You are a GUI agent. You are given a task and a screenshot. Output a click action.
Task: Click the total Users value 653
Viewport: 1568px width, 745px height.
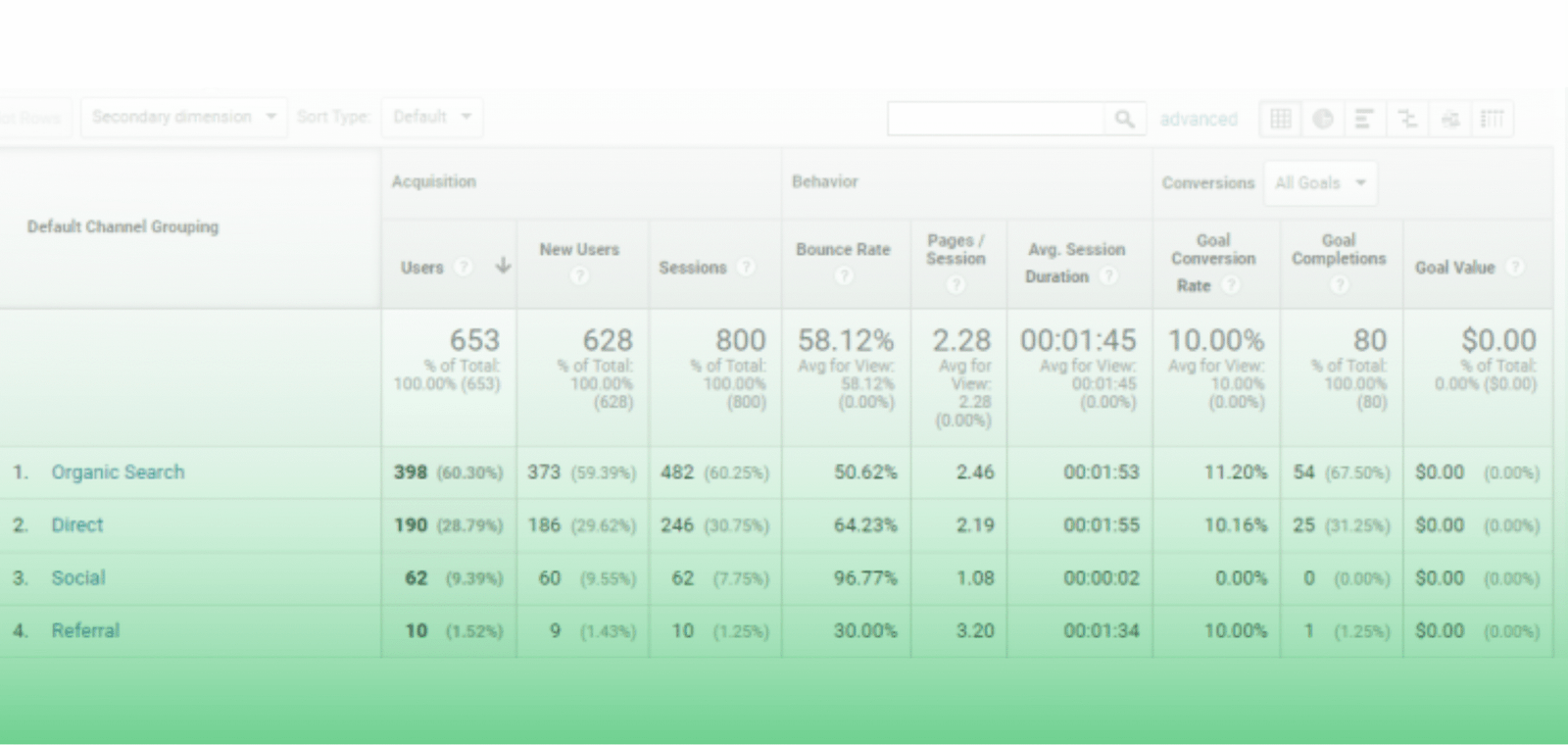pyautogui.click(x=474, y=340)
